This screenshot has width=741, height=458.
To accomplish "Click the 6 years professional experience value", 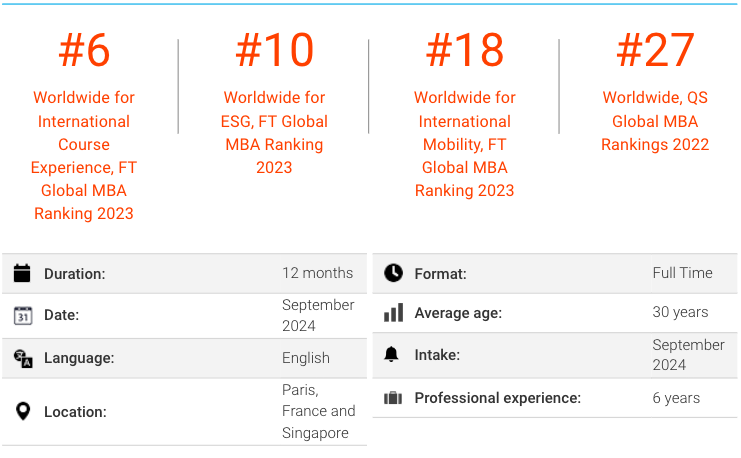I will point(676,398).
